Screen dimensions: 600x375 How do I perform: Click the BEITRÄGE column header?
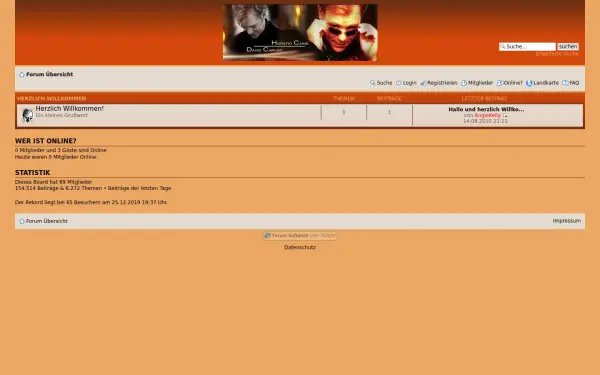389,99
